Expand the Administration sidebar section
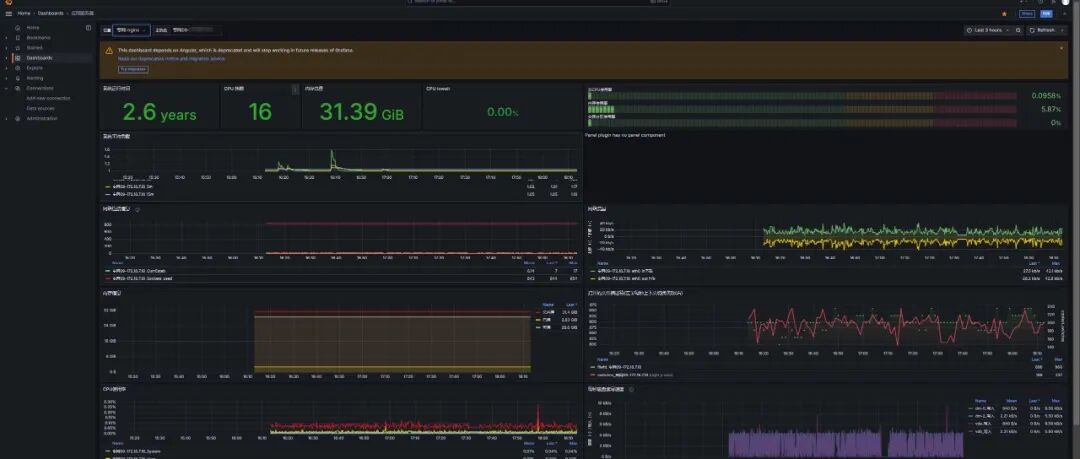 tap(7, 119)
